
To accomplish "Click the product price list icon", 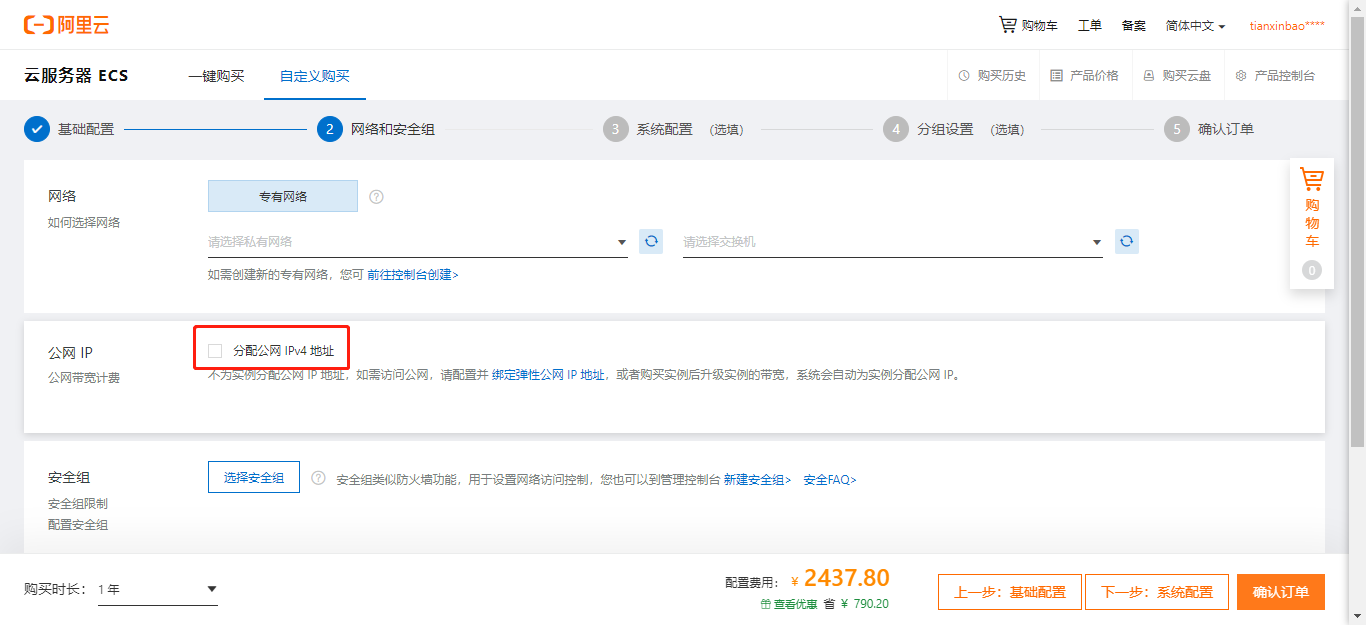I will pos(1057,75).
